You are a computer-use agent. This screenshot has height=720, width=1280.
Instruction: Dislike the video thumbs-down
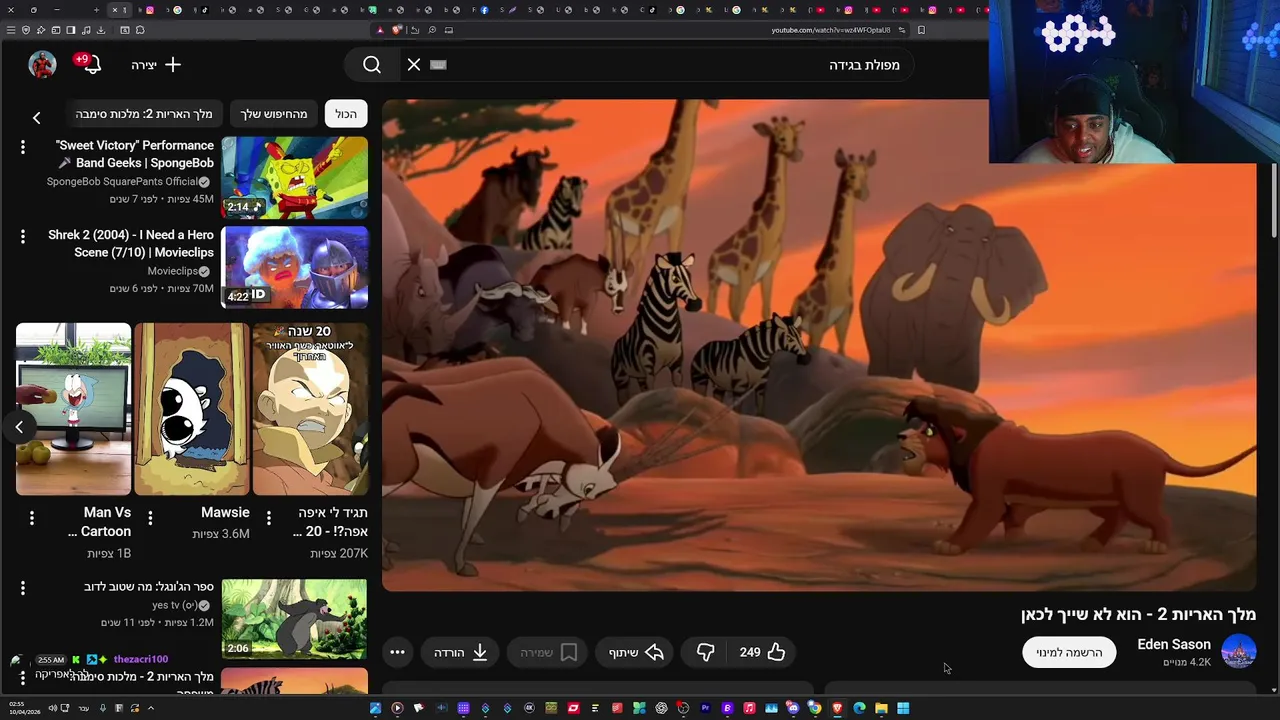(706, 652)
